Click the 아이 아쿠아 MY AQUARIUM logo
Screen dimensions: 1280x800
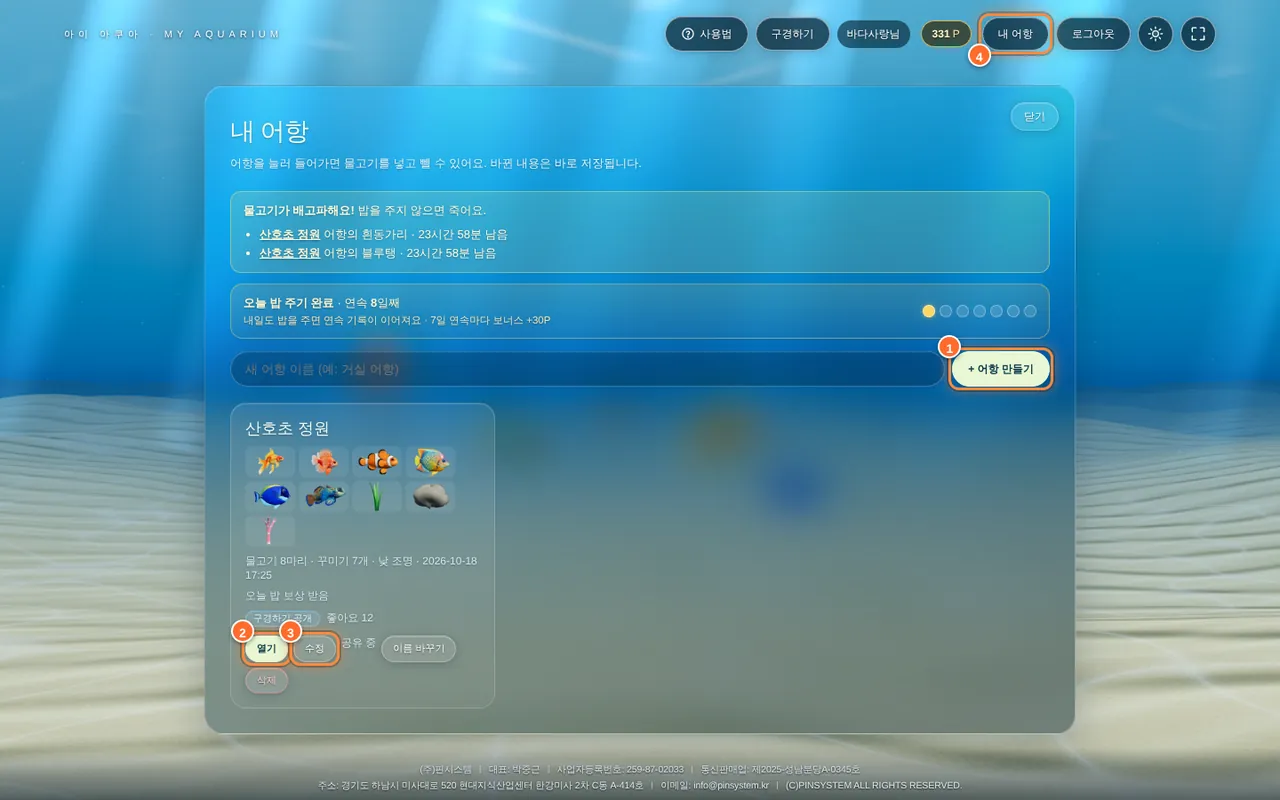pos(172,34)
